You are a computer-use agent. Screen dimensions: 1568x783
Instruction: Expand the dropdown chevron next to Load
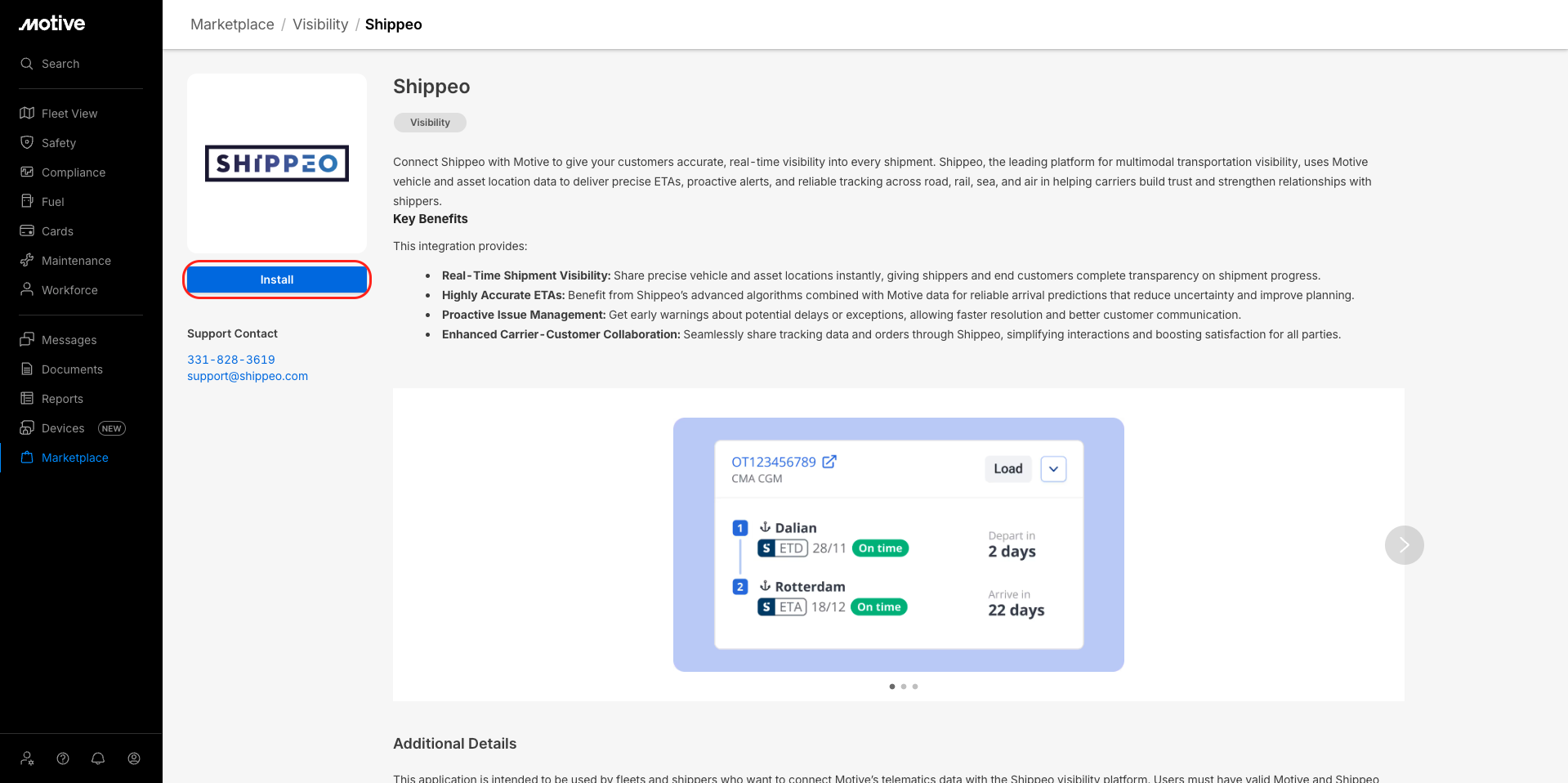click(1053, 469)
